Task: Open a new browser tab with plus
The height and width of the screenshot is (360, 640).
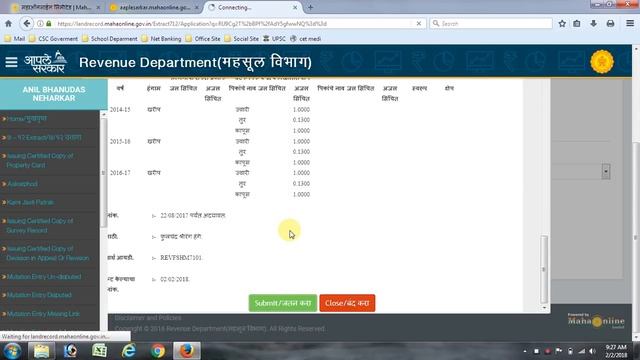Action: (310, 7)
